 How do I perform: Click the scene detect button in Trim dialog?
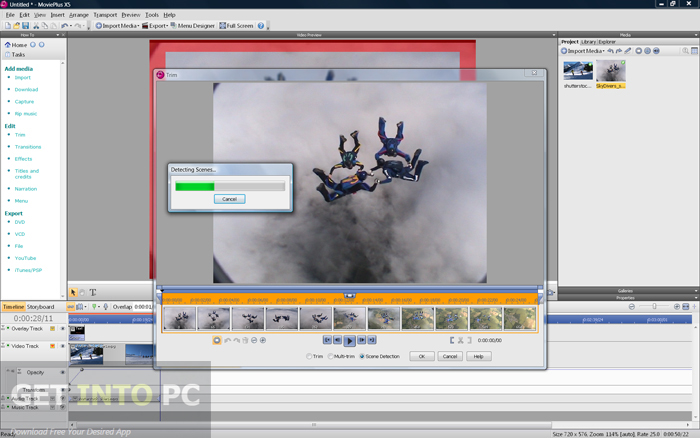tap(217, 340)
